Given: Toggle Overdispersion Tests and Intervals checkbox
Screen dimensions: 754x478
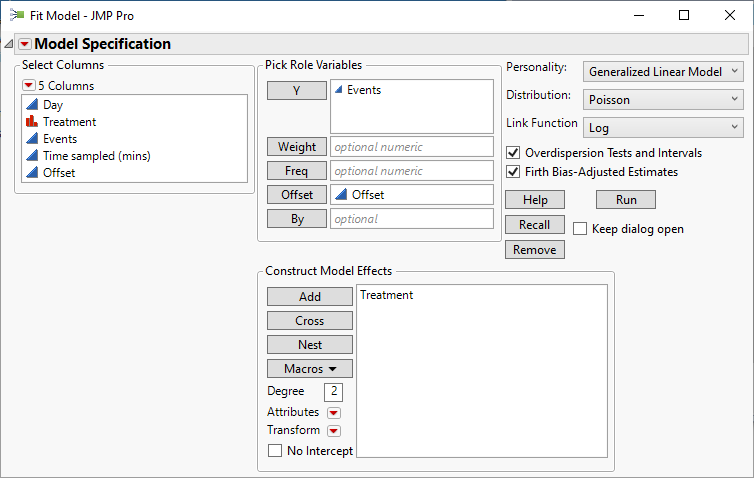Looking at the screenshot, I should point(513,153).
